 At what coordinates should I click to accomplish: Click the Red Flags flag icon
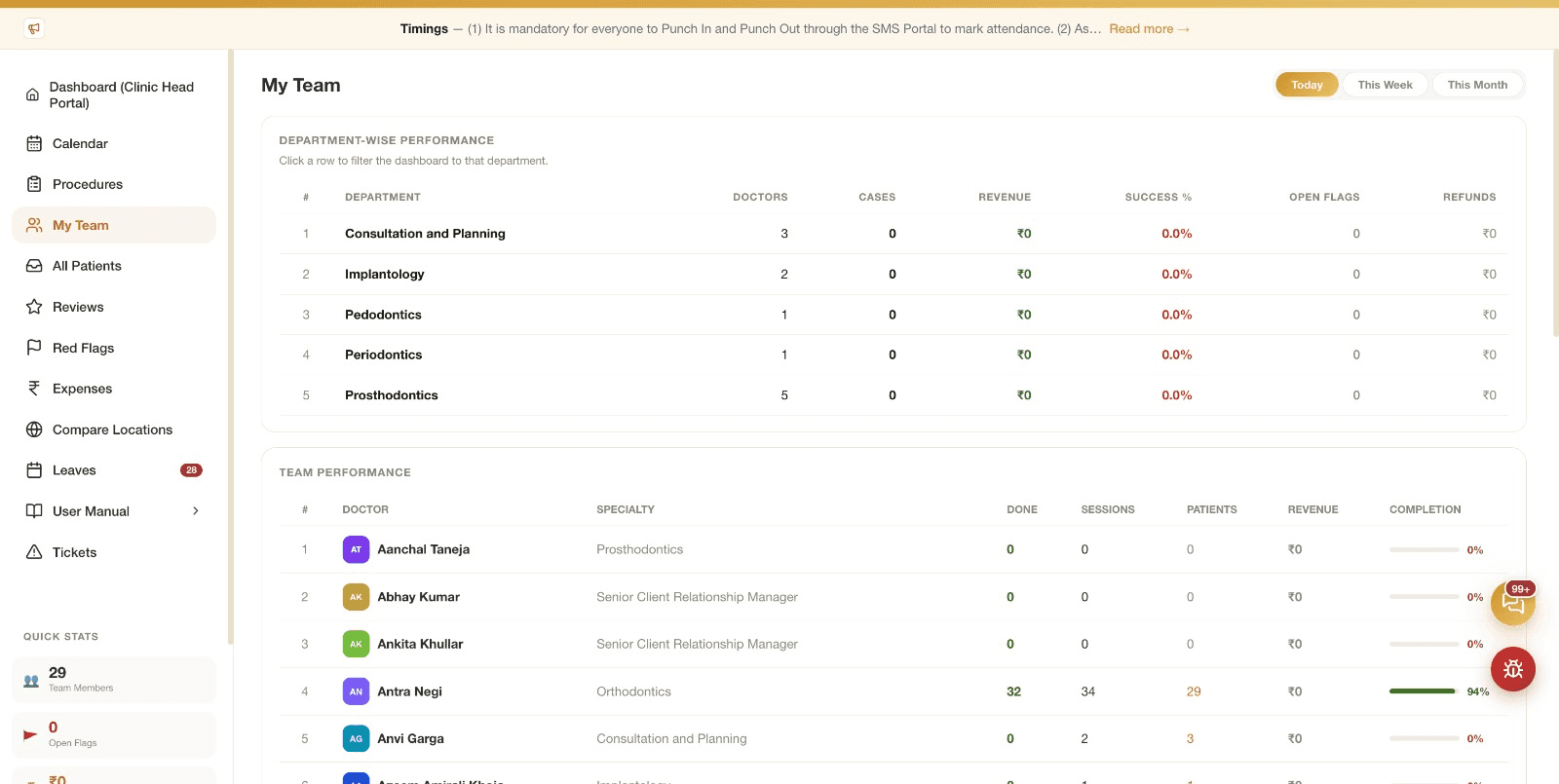point(34,348)
